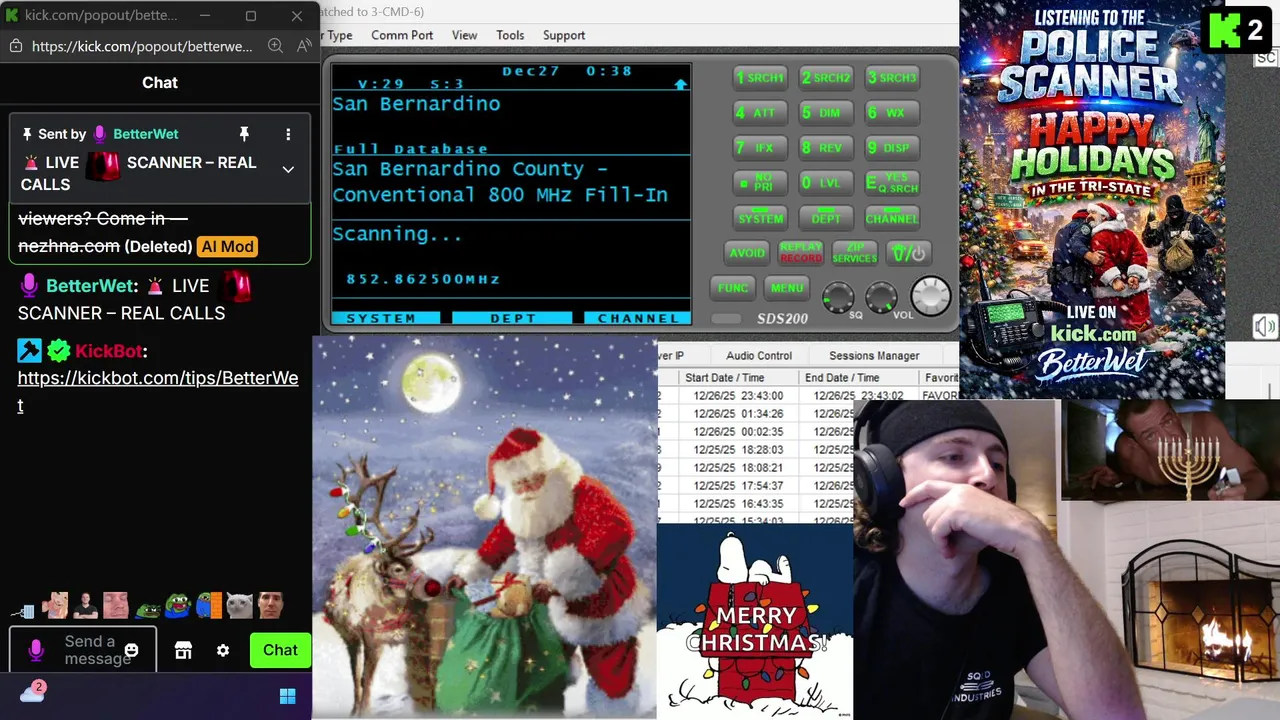
Task: Open BetterWet profile in pinned message
Action: click(x=146, y=134)
